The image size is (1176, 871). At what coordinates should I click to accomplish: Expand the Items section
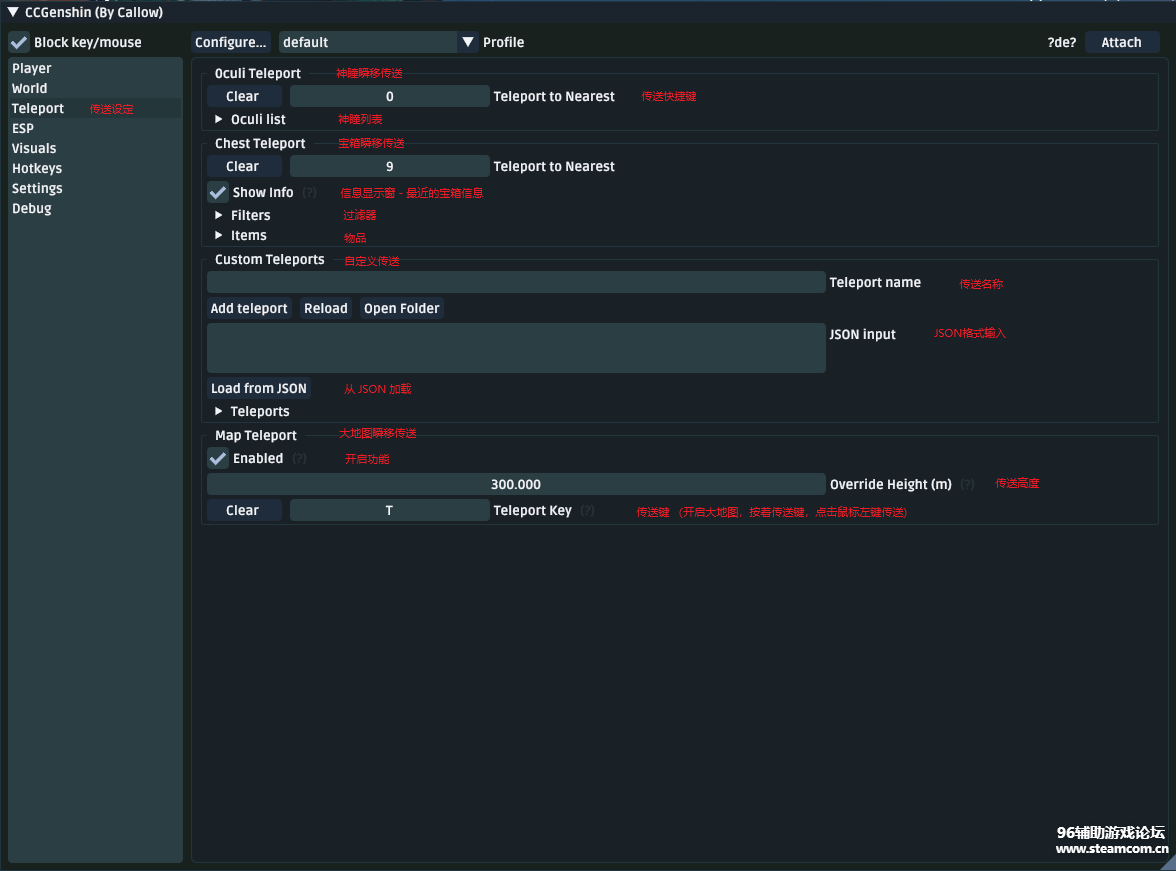click(x=219, y=235)
